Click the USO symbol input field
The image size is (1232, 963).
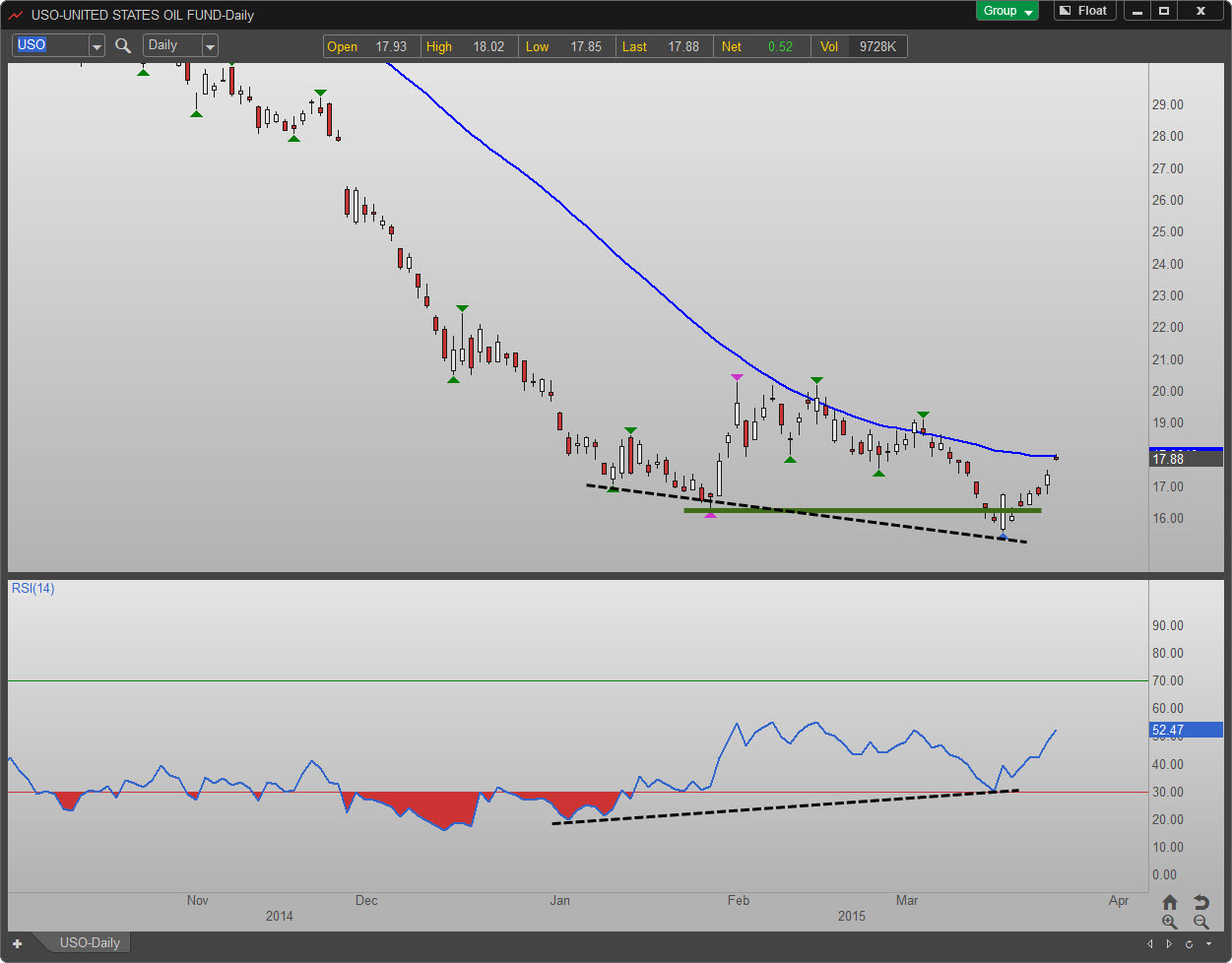(49, 45)
